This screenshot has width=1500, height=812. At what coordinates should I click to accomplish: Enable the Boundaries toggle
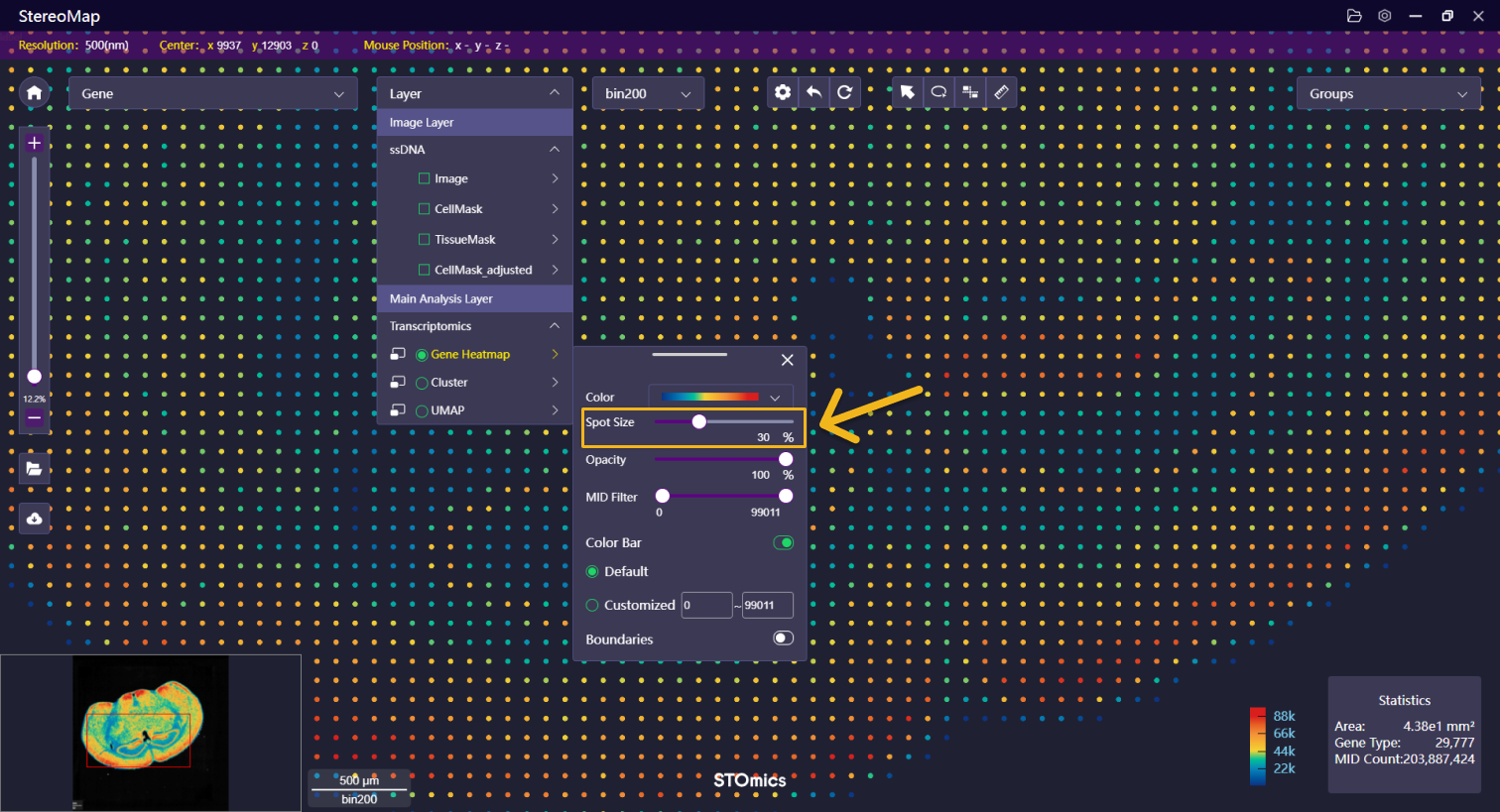[x=784, y=638]
